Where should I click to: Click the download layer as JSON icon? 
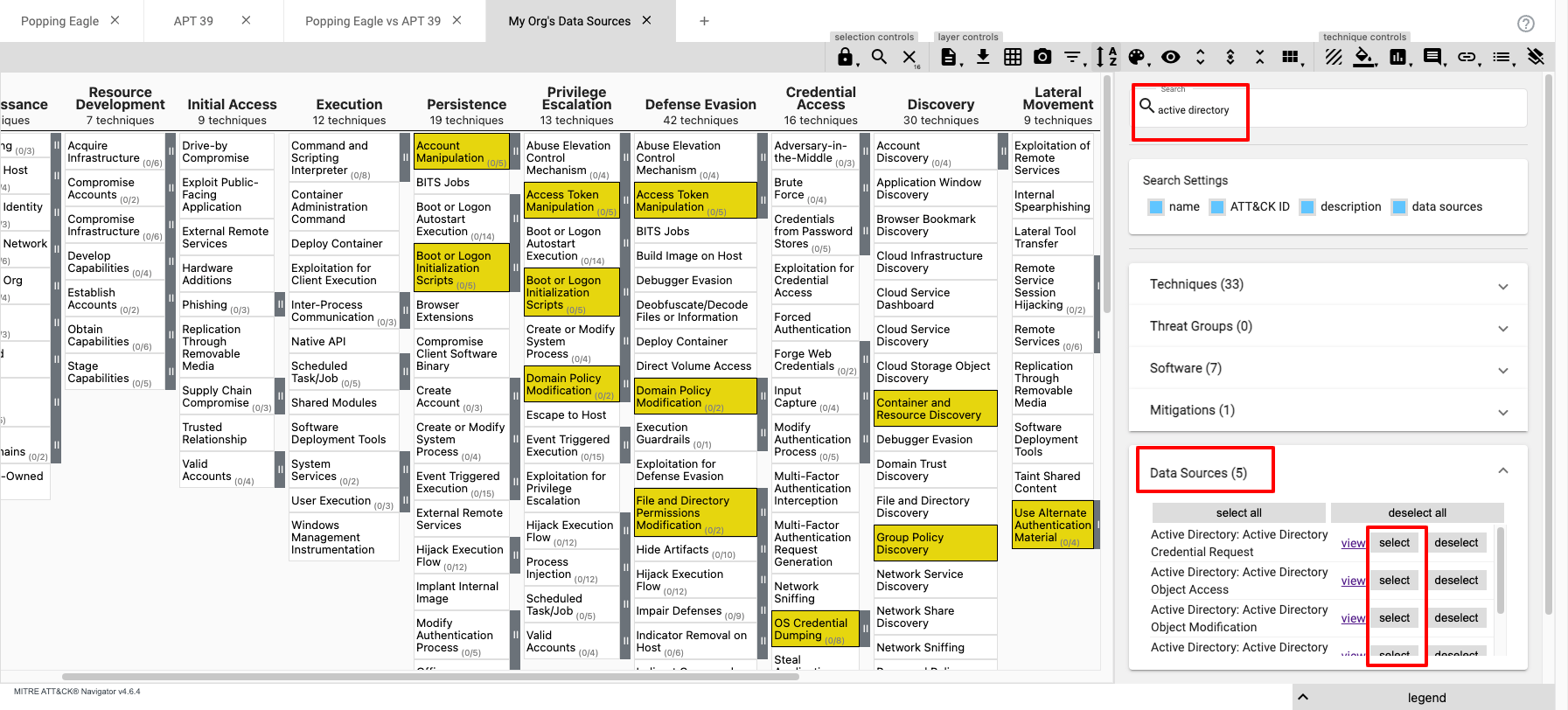point(983,57)
